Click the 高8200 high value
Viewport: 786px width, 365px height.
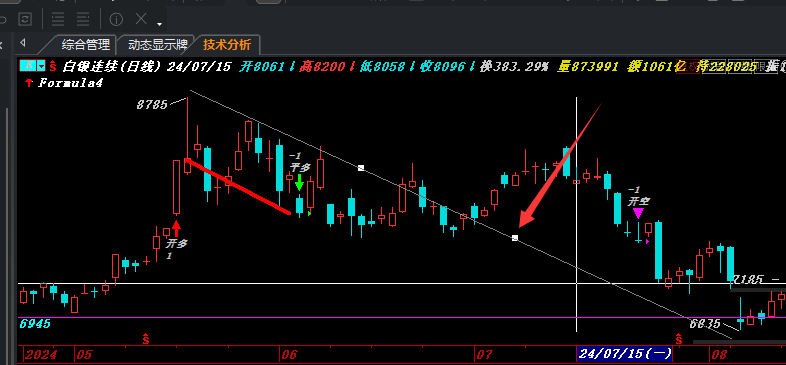[326, 66]
